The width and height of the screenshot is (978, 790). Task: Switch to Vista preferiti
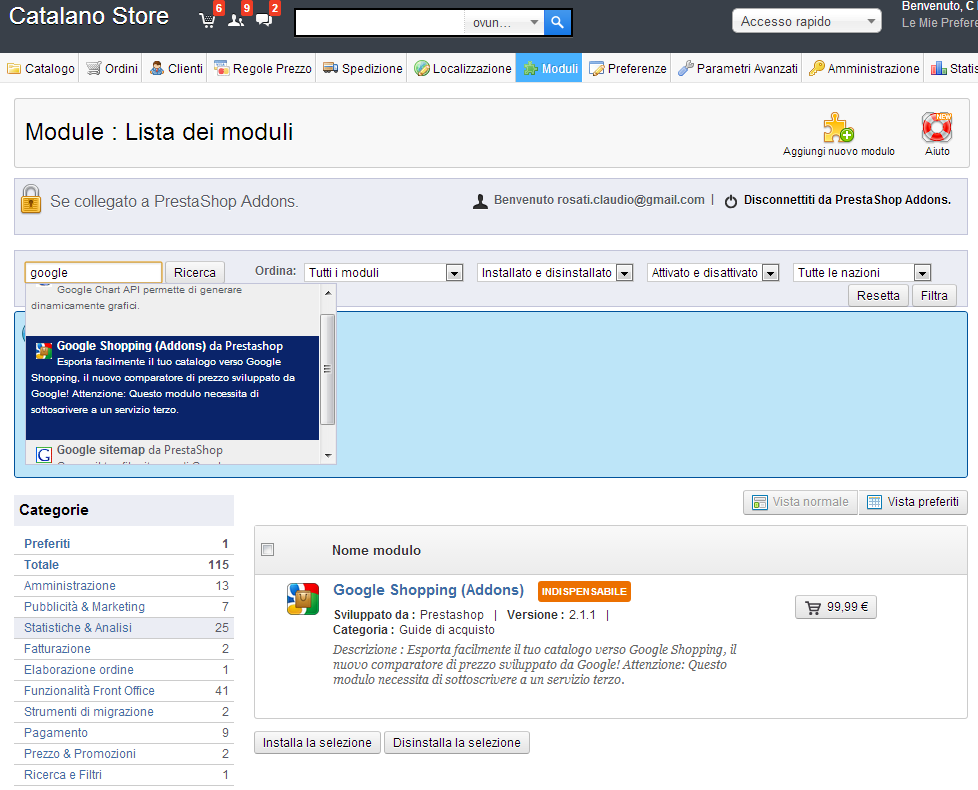click(913, 502)
